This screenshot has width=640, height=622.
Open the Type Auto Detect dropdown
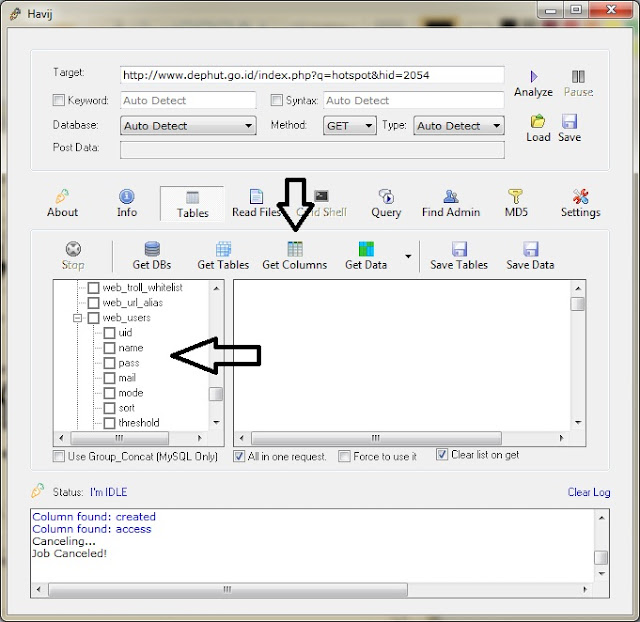point(459,126)
